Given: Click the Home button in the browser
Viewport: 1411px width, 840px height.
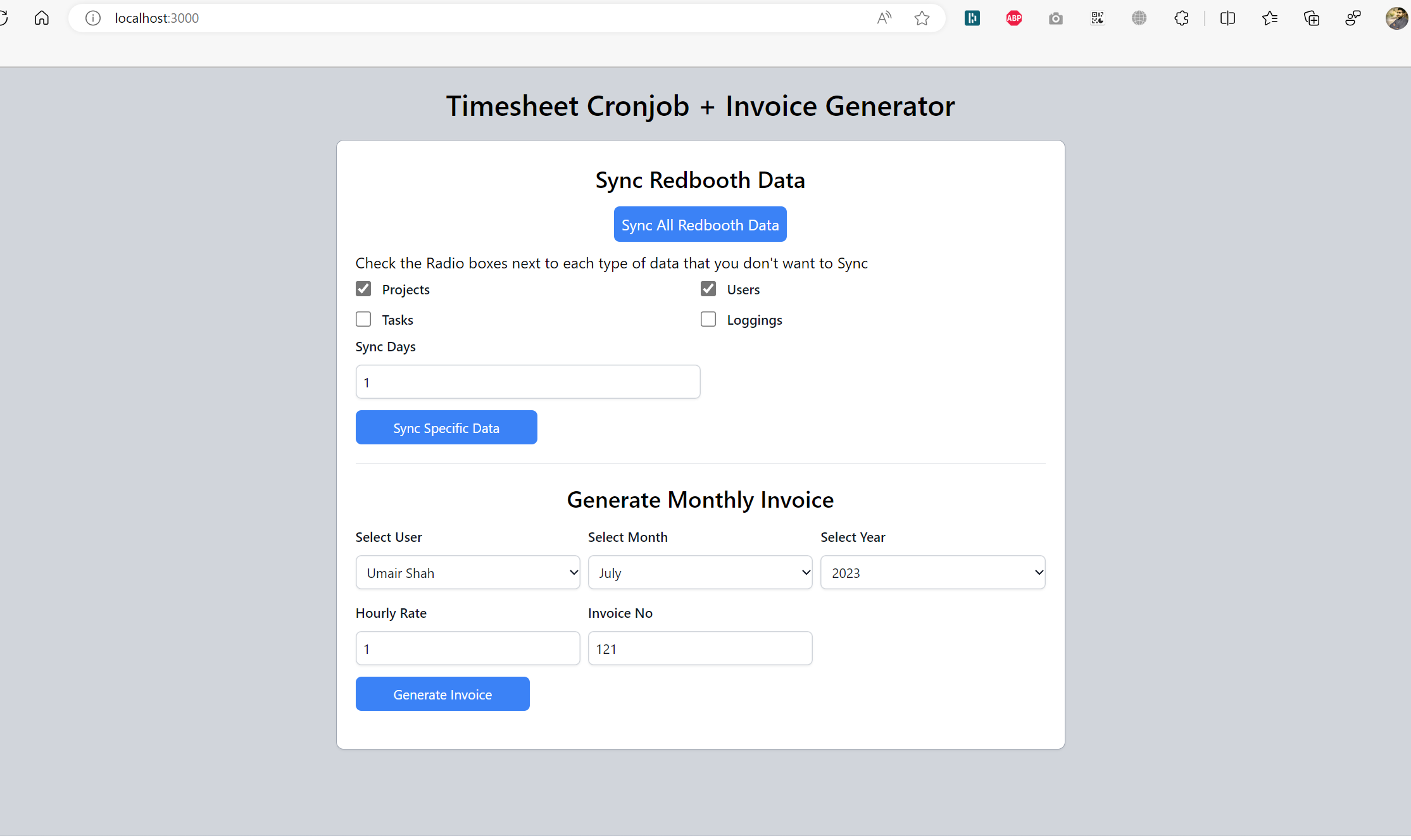Looking at the screenshot, I should click(x=41, y=18).
